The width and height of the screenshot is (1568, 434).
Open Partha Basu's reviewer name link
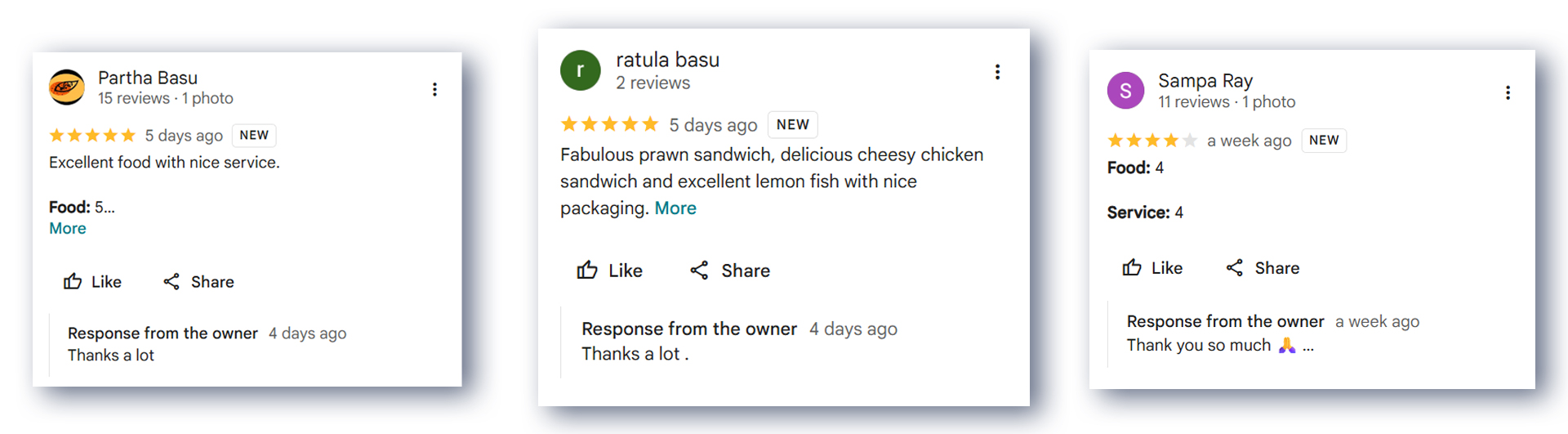point(148,78)
